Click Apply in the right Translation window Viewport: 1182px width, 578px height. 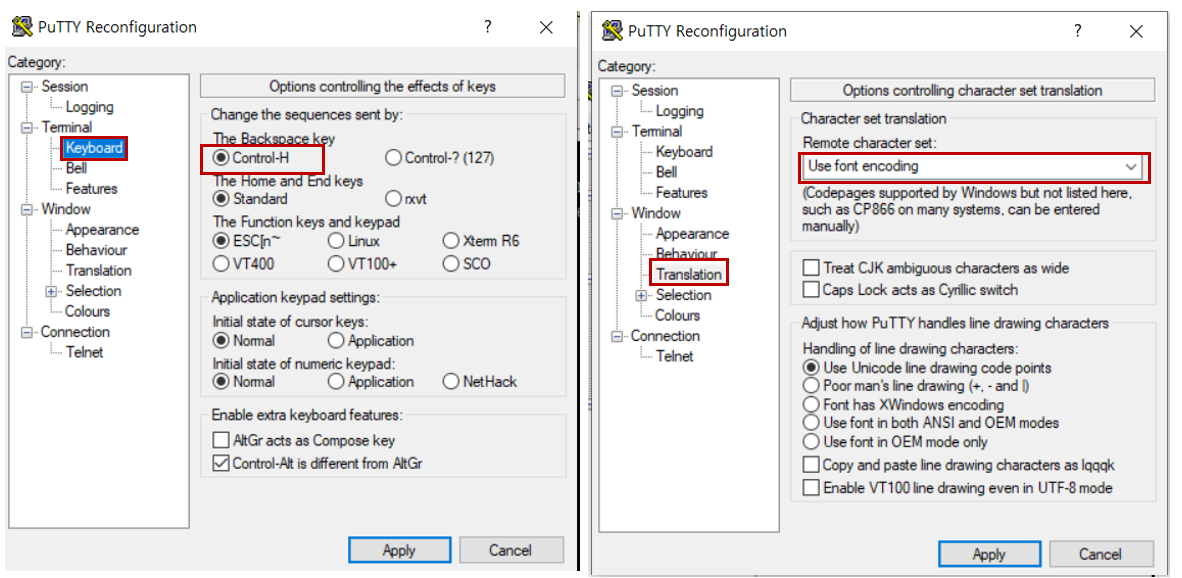pos(989,554)
